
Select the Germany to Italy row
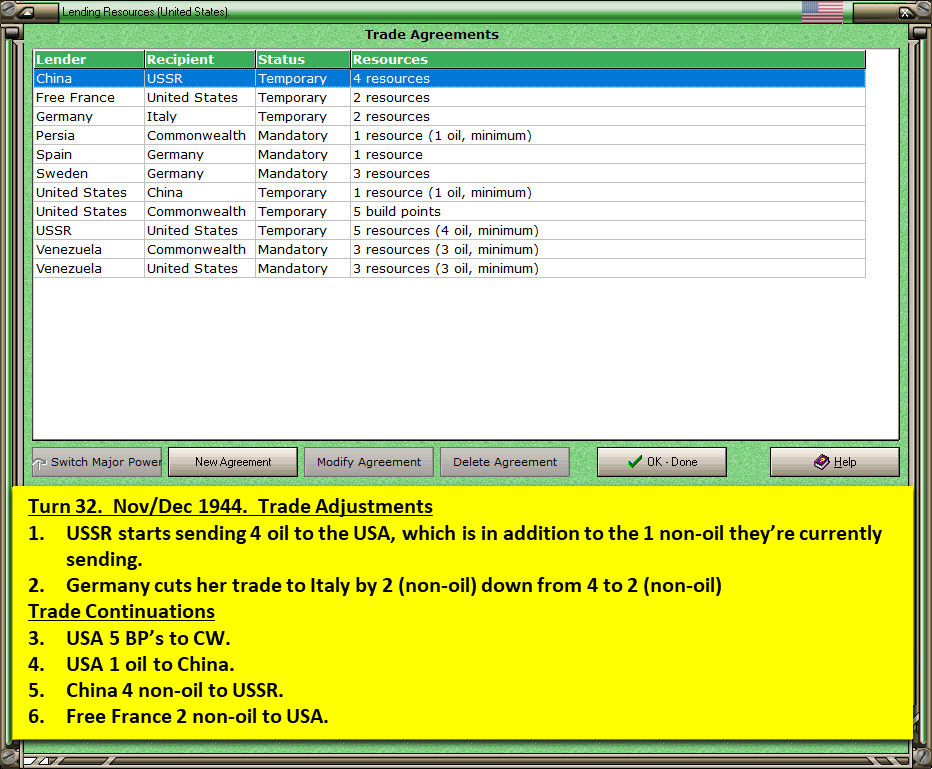click(x=449, y=116)
